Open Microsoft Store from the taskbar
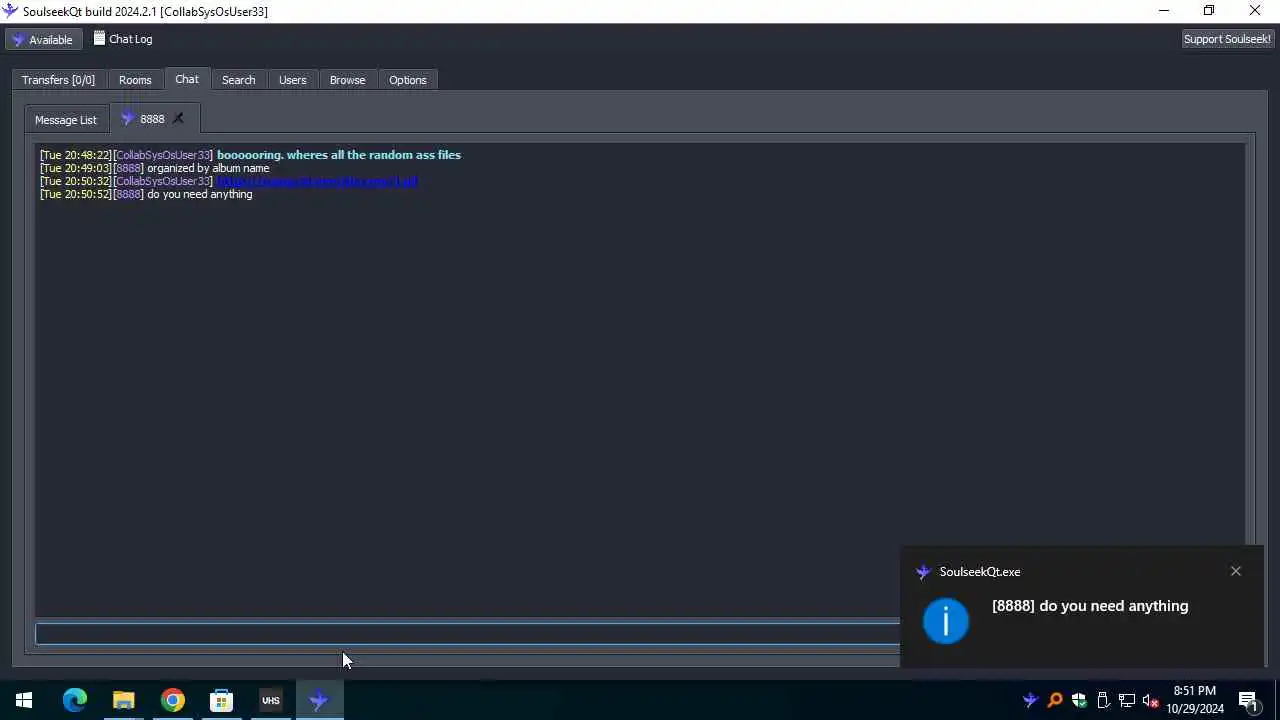The image size is (1280, 720). [221, 700]
